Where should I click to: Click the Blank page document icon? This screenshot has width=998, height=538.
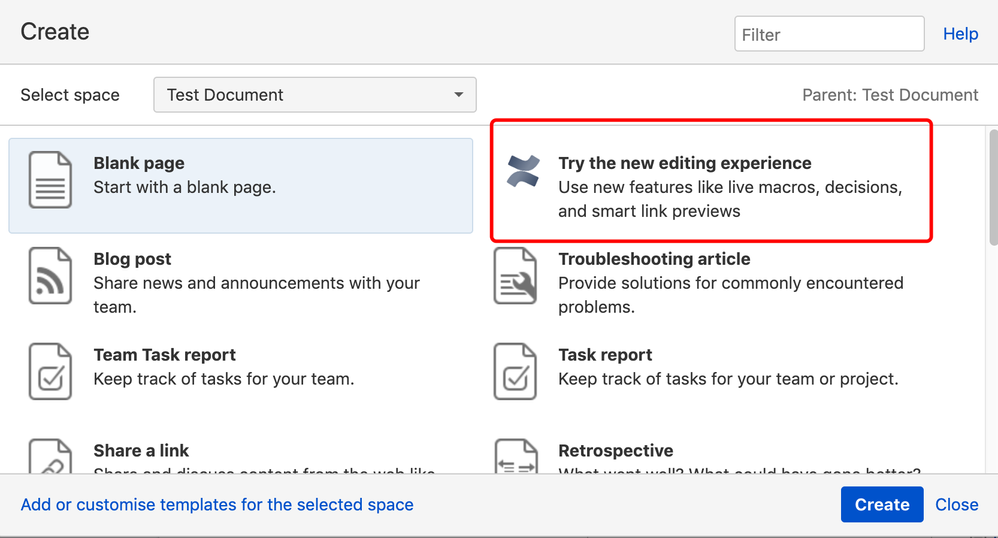[50, 180]
